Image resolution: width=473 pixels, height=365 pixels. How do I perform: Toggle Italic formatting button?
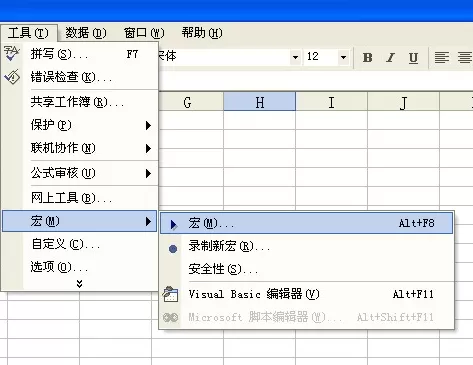(390, 58)
